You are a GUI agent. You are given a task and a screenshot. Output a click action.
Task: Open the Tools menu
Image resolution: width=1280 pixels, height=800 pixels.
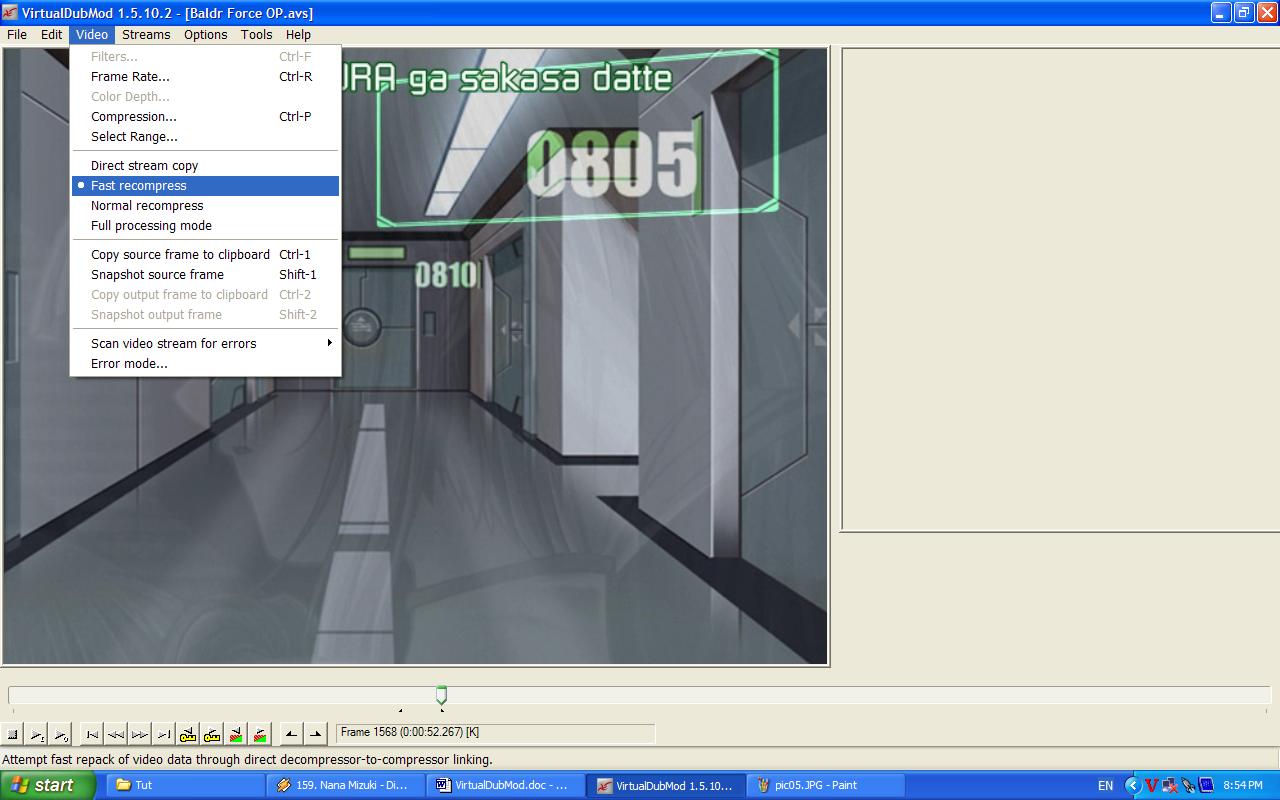click(x=256, y=34)
